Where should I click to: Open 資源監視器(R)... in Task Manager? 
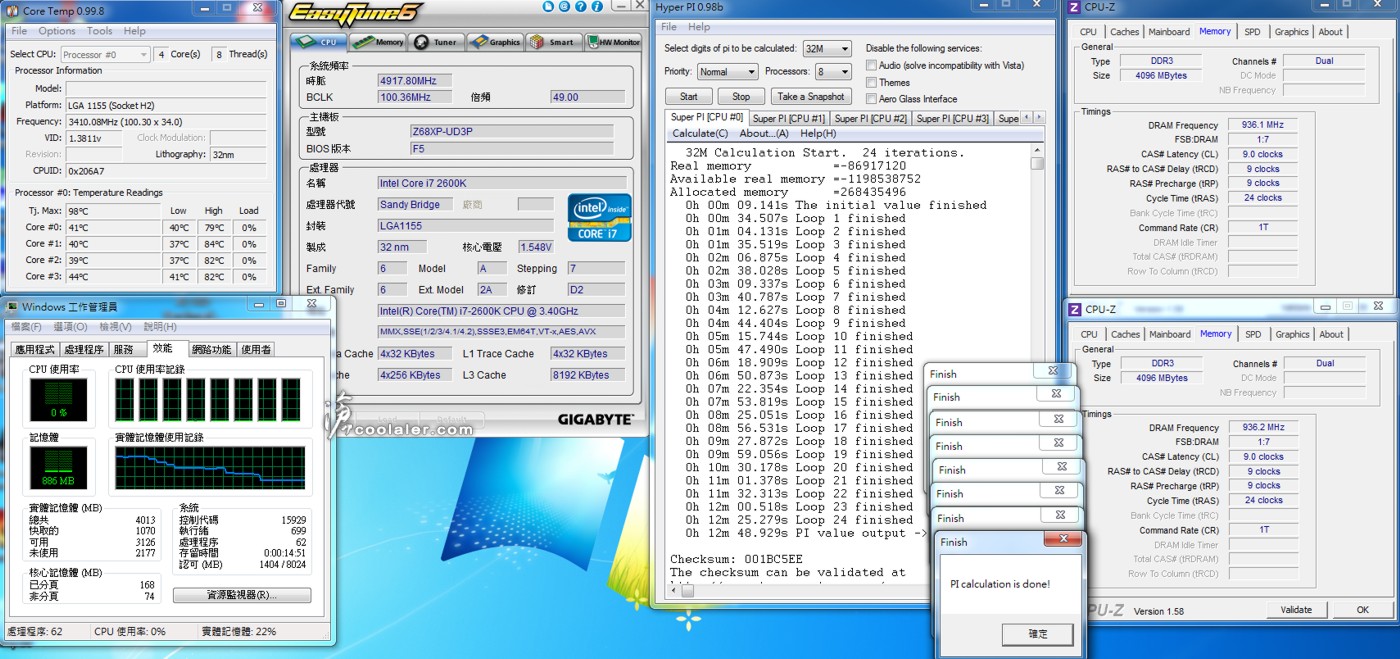click(x=242, y=595)
